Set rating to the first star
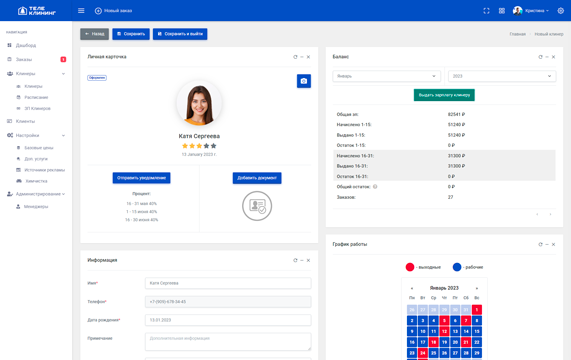The height and width of the screenshot is (360, 571). point(185,146)
